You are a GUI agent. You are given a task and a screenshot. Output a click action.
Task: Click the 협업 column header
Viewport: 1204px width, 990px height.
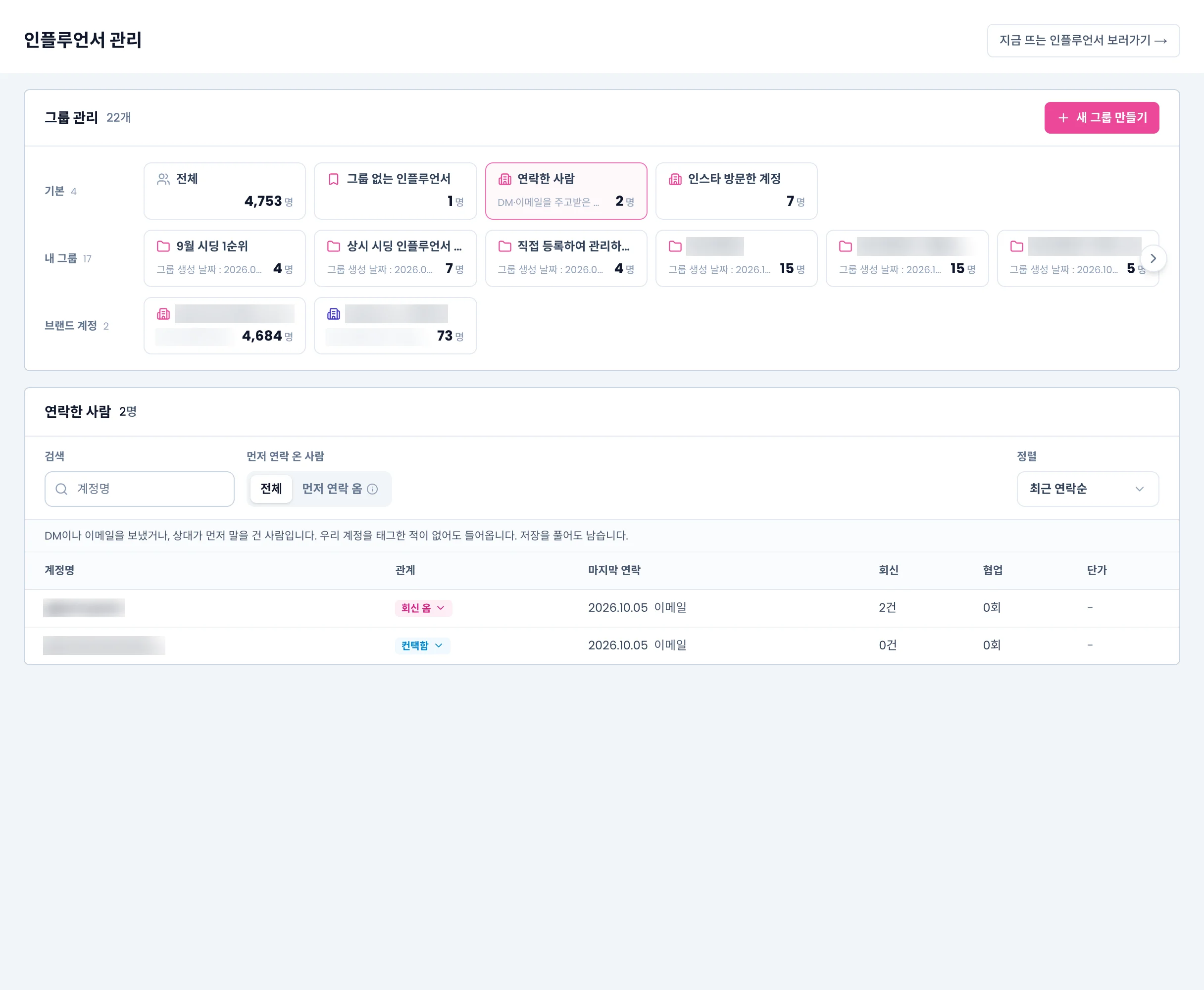tap(993, 570)
